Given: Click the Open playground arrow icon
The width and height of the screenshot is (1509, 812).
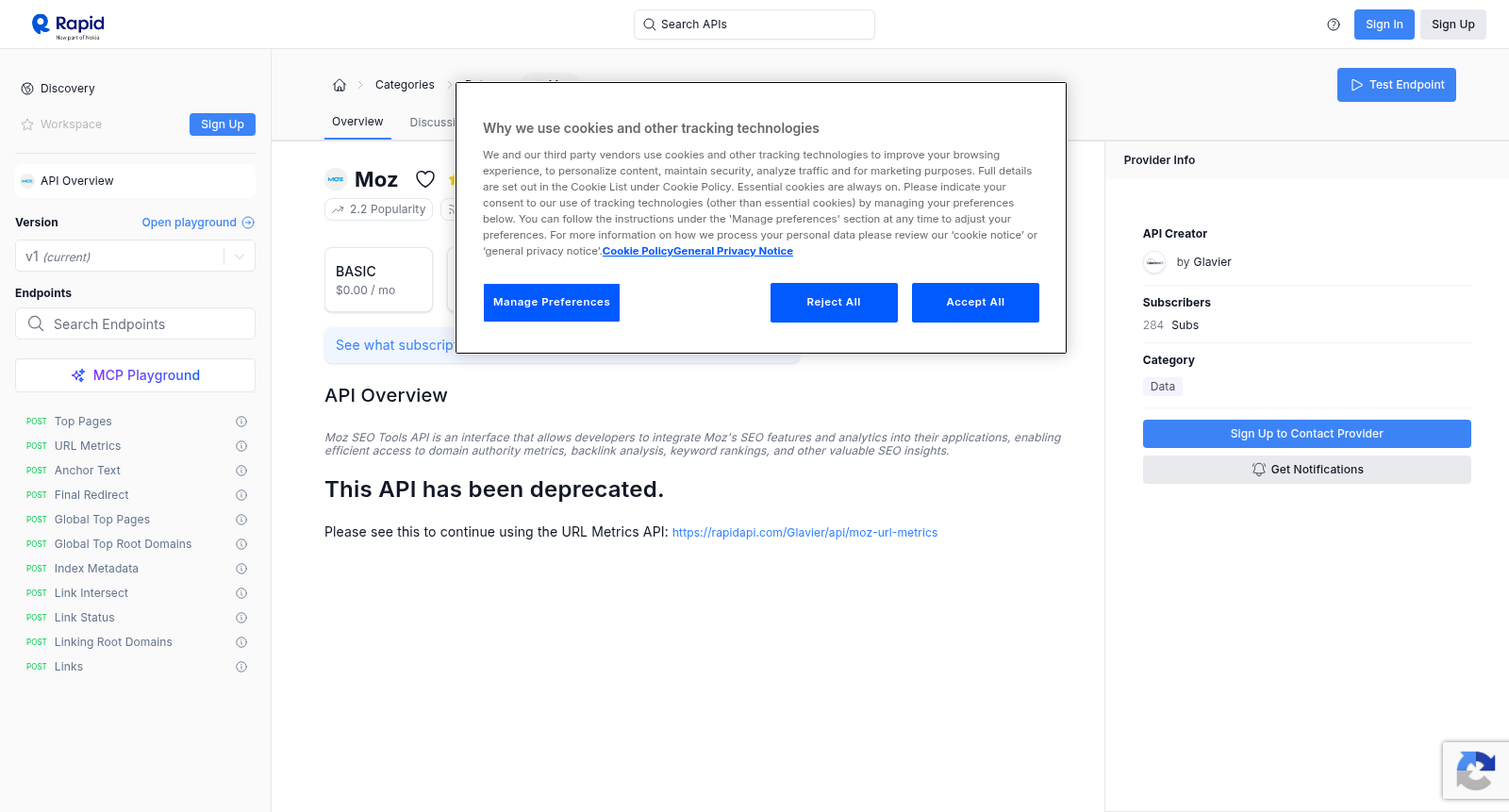Looking at the screenshot, I should point(248,223).
